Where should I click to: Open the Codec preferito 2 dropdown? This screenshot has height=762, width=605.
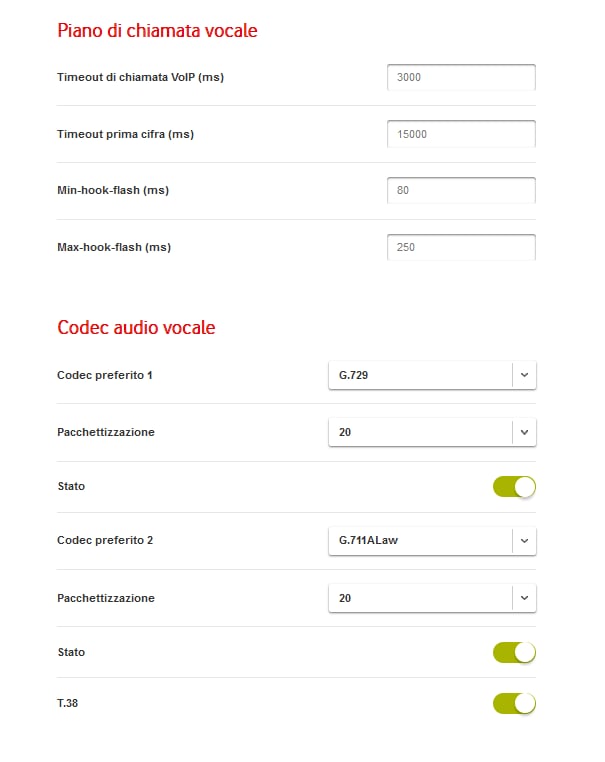tap(432, 540)
